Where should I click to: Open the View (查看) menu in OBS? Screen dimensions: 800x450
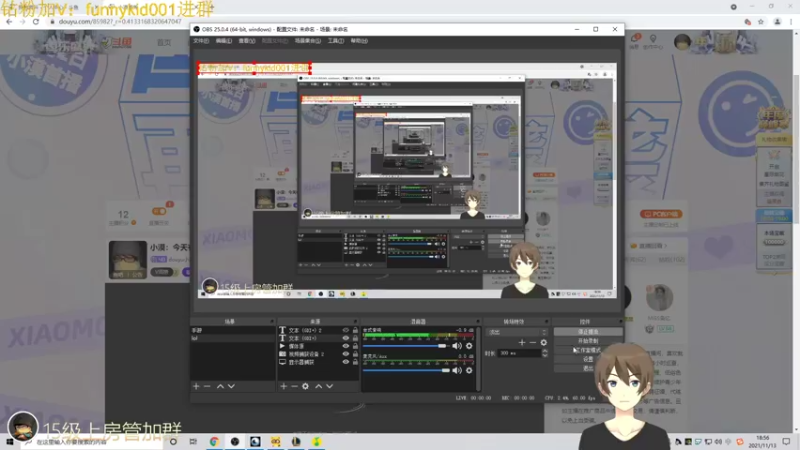pyautogui.click(x=246, y=41)
